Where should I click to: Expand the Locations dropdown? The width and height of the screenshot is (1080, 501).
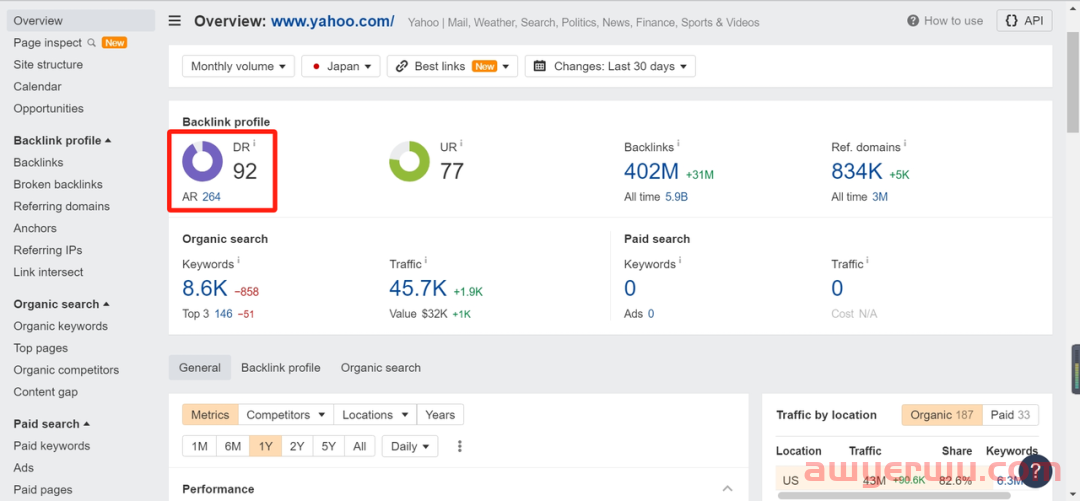click(x=375, y=415)
